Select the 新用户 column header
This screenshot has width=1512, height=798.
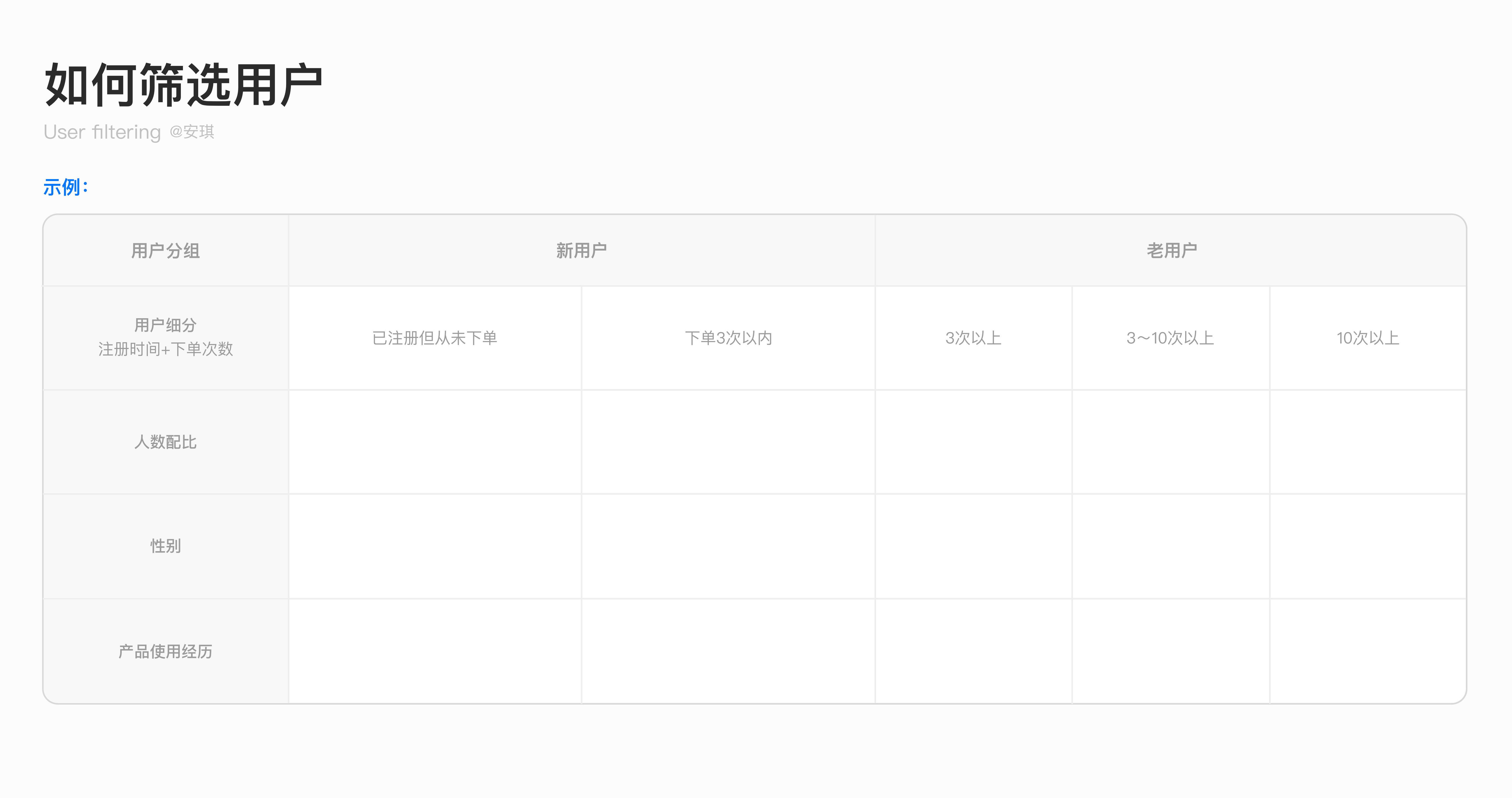click(582, 251)
